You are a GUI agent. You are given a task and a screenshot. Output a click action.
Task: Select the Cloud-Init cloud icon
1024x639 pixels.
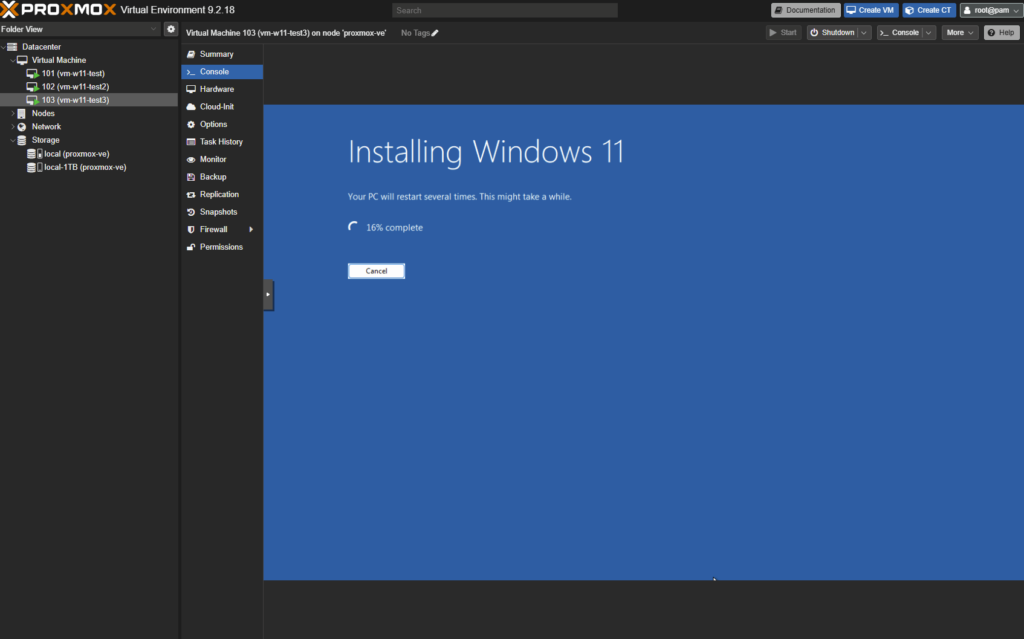(x=191, y=106)
